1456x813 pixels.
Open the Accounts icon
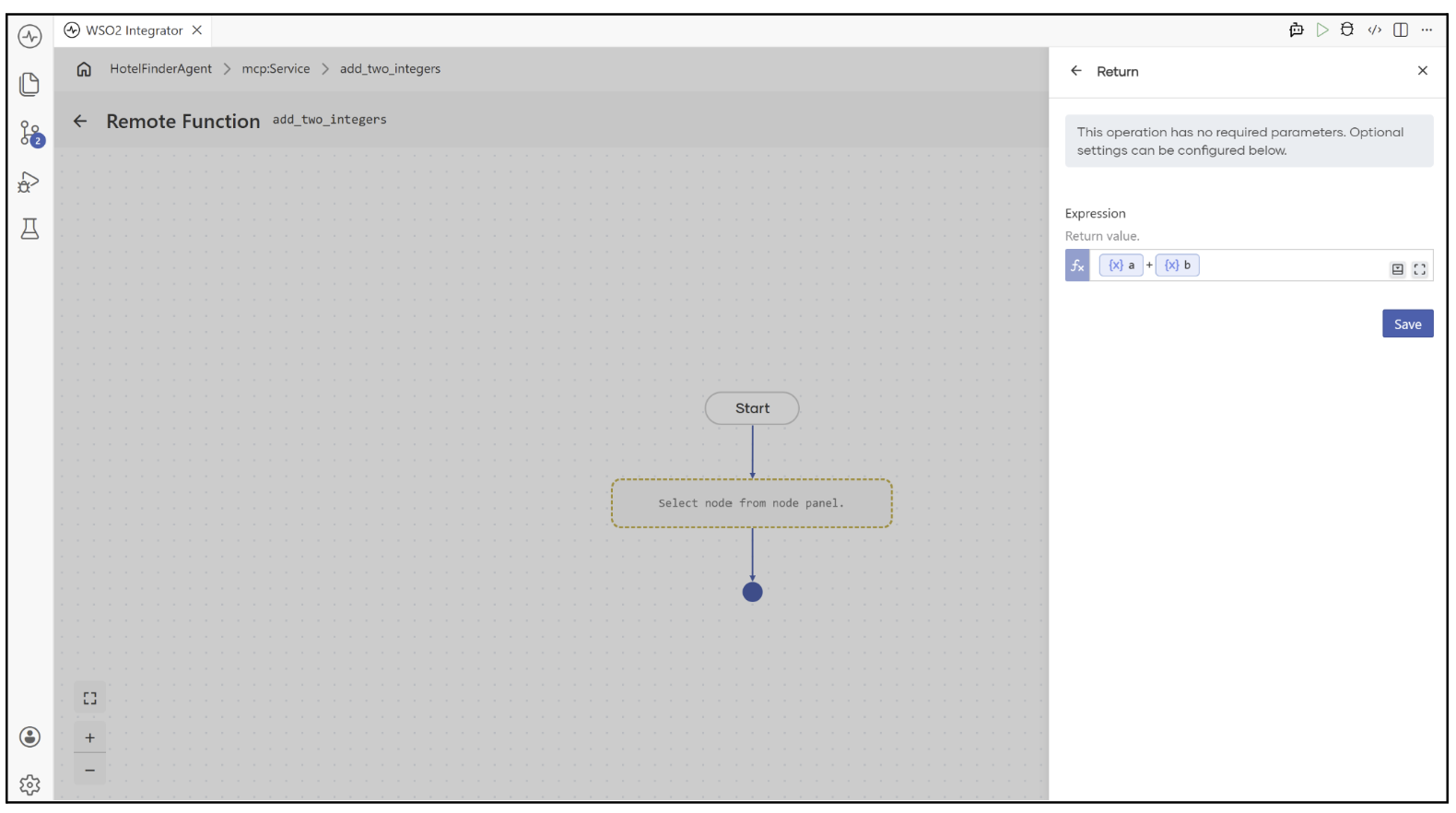pos(30,736)
